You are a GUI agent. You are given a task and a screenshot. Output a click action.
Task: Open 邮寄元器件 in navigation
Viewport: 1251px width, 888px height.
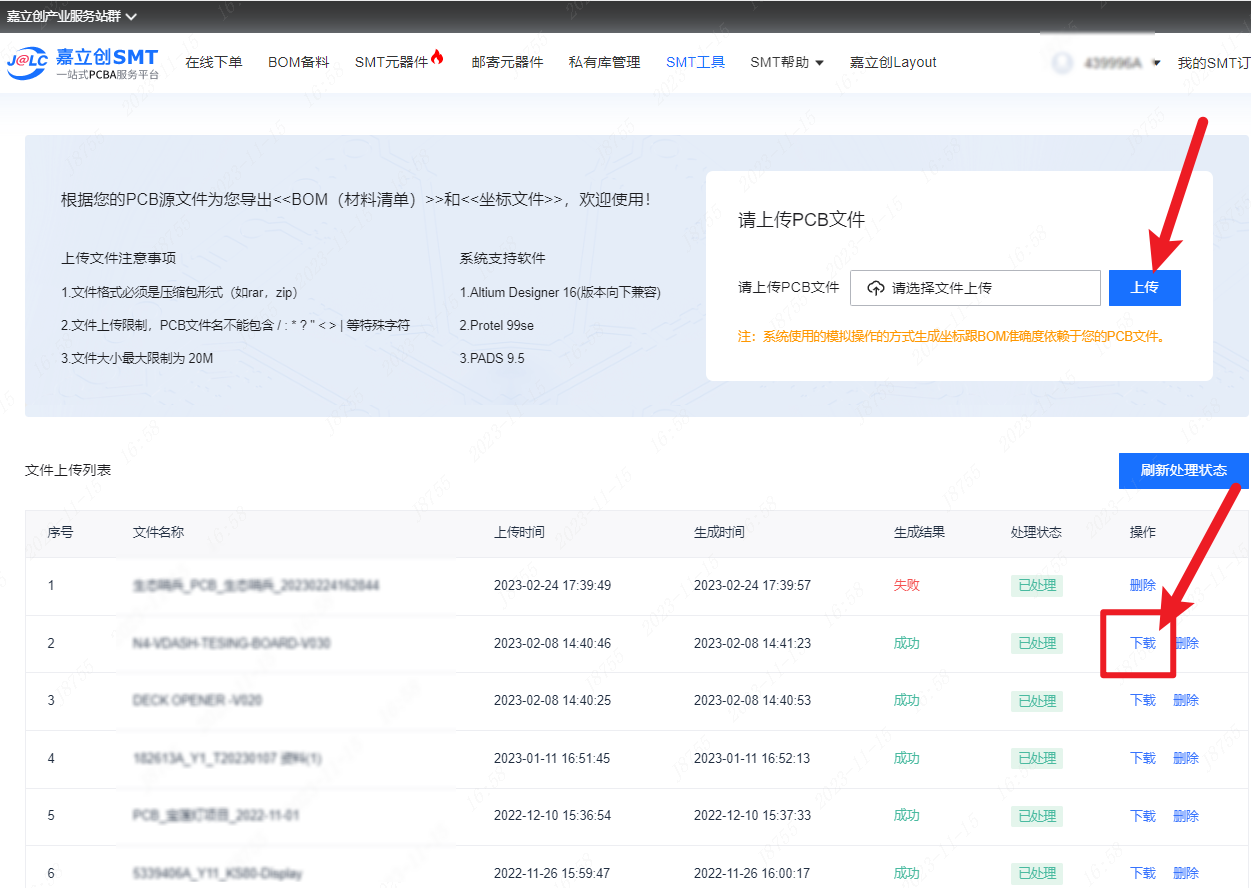coord(507,62)
